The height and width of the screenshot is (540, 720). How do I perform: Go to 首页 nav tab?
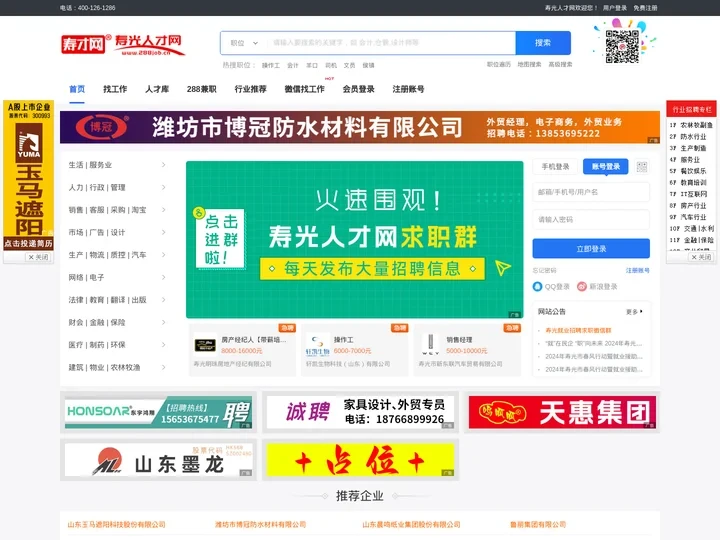77,89
